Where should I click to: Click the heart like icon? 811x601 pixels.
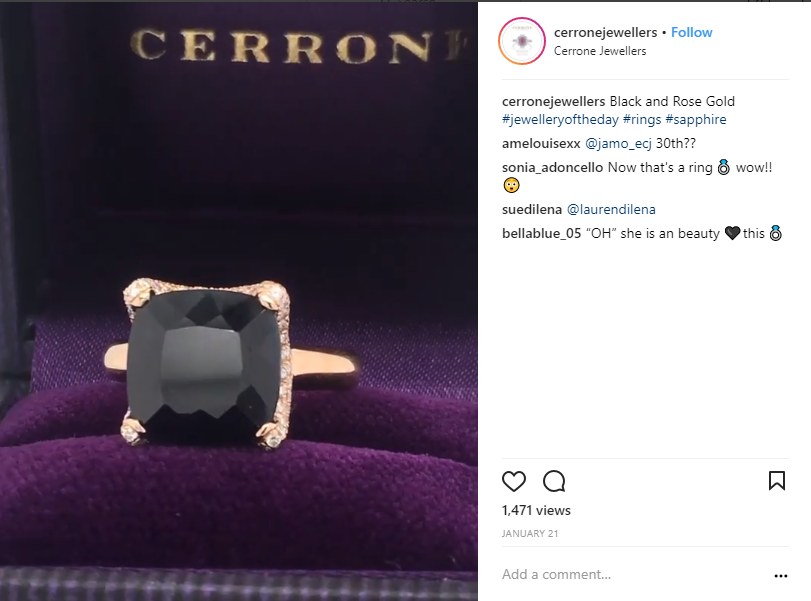pyautogui.click(x=514, y=481)
